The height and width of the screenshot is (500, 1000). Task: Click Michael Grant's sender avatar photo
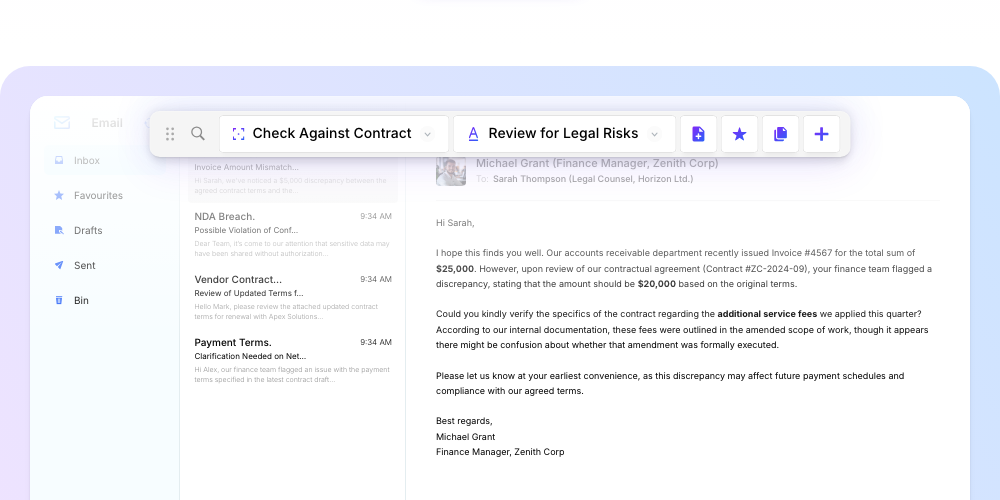point(451,171)
